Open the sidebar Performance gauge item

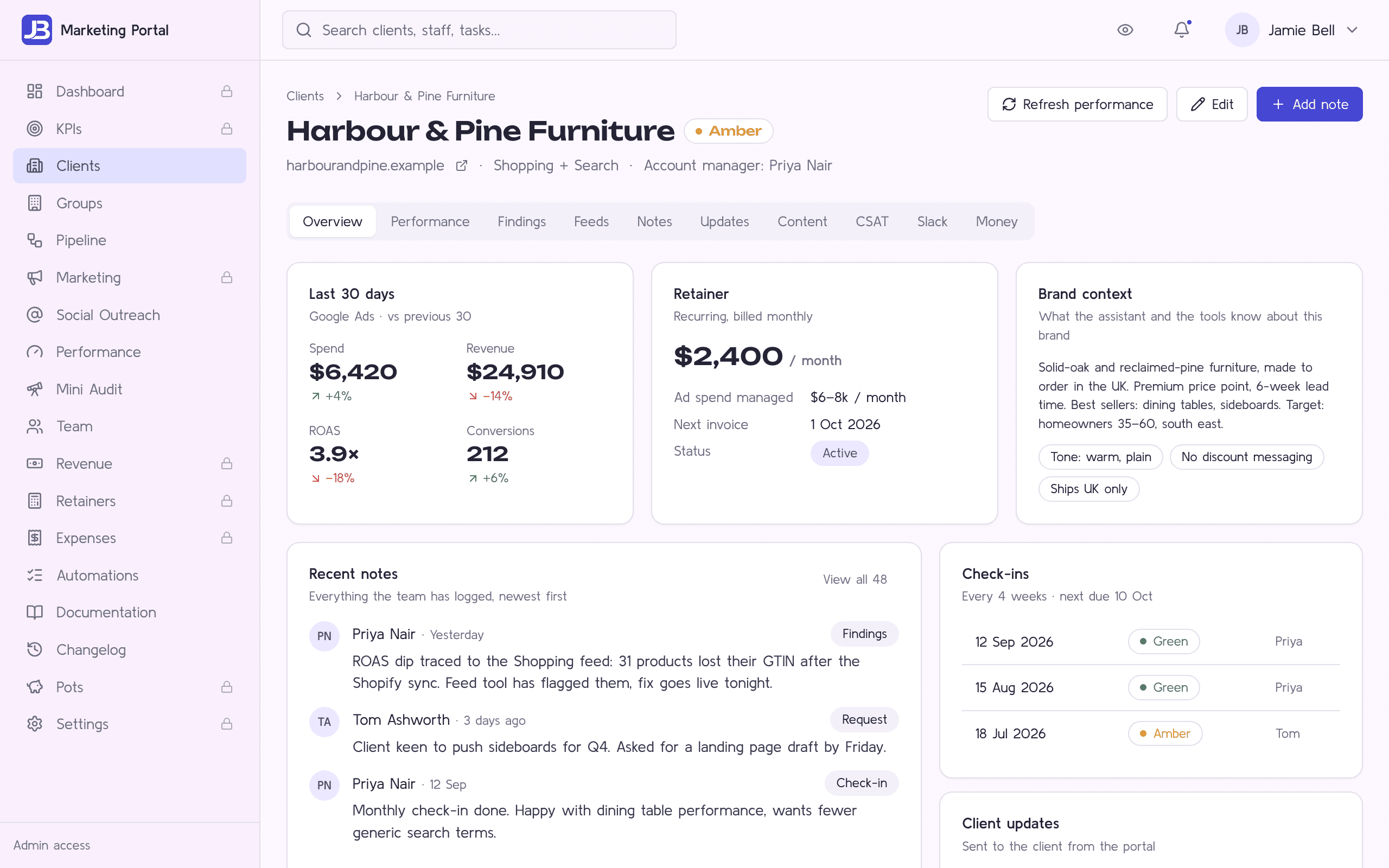tap(129, 352)
